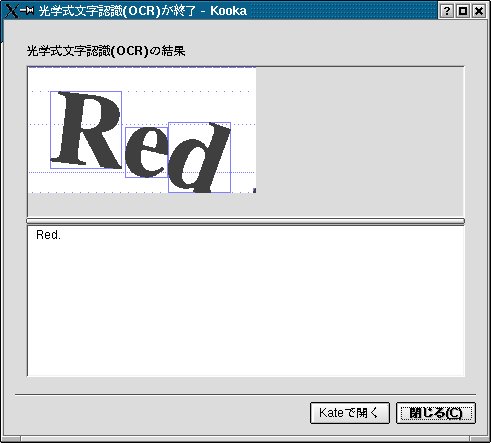Select the boxed letter "d" in OCR image

(199, 157)
